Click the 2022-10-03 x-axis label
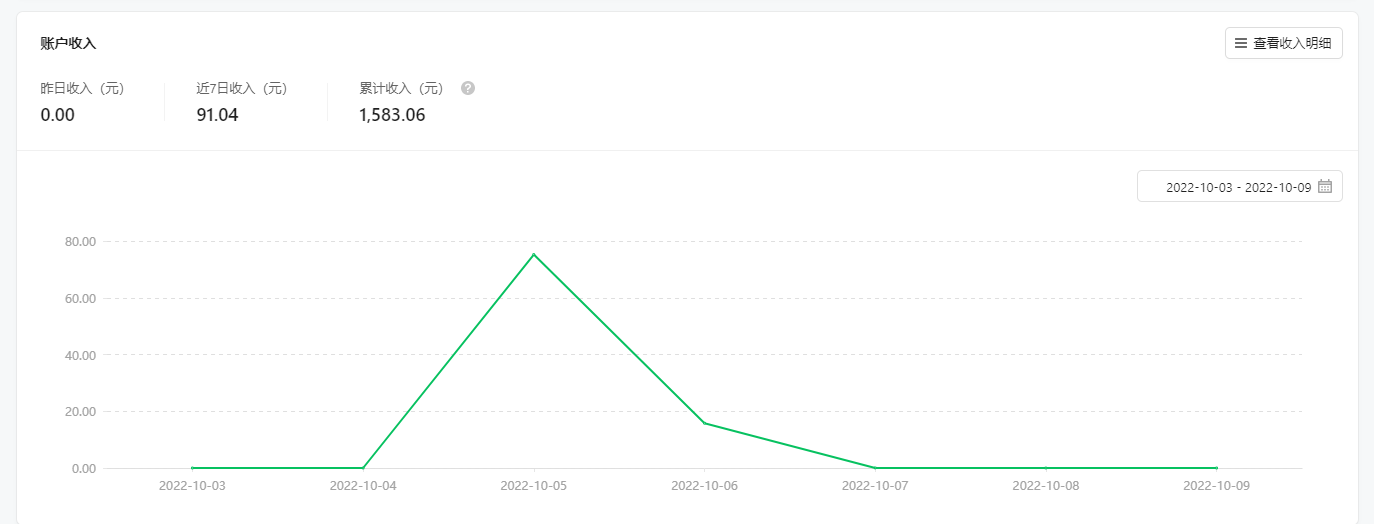 tap(192, 486)
